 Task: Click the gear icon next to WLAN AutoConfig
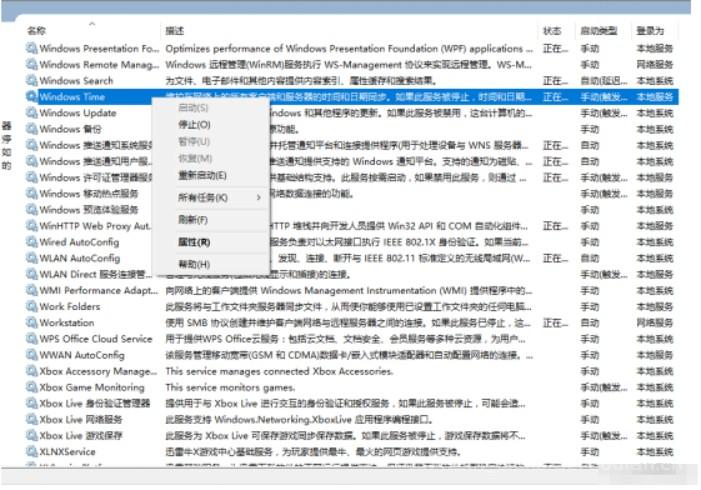(31, 258)
